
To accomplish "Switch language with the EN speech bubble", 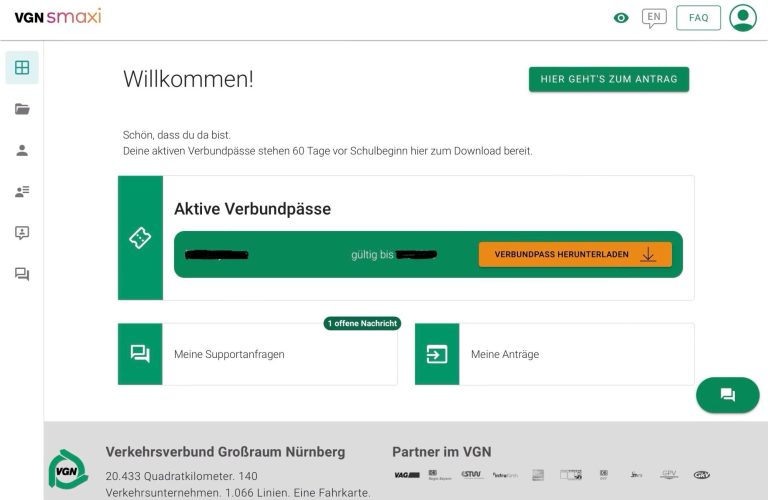I will coord(654,19).
